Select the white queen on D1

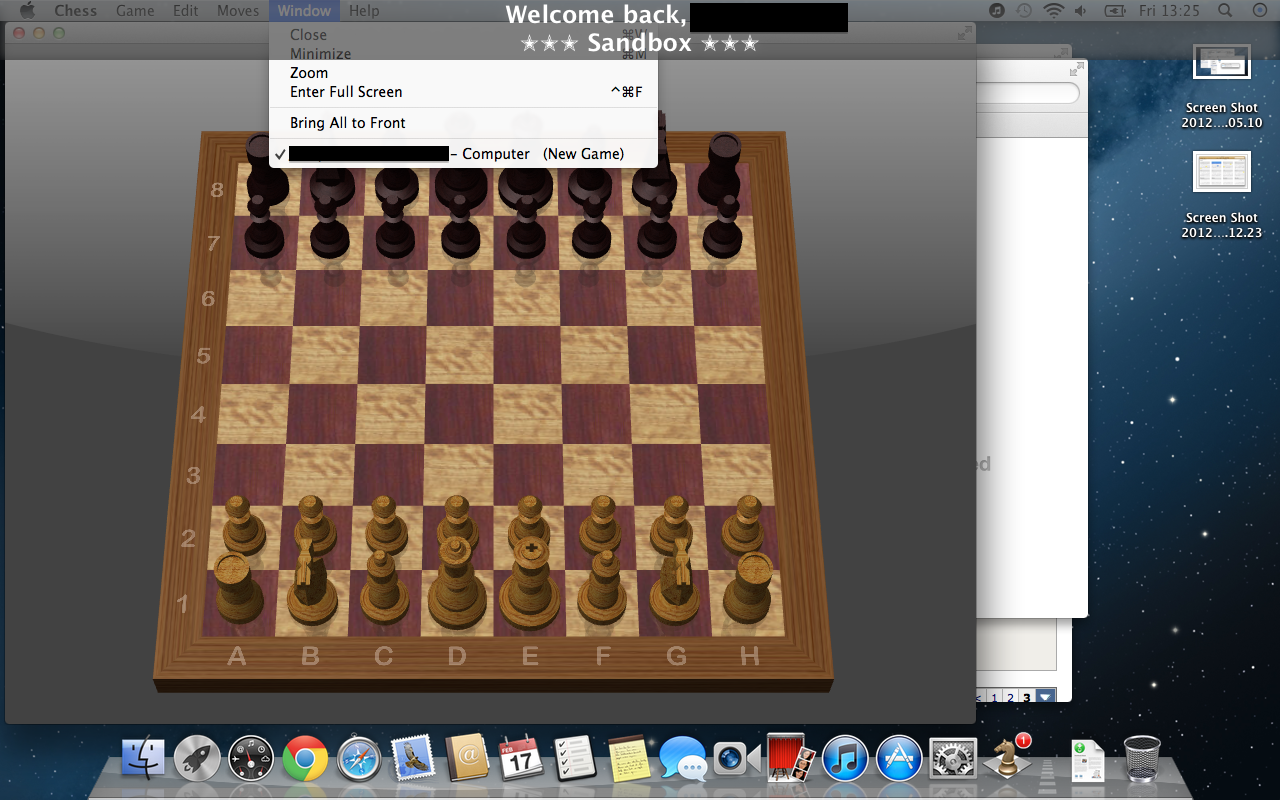point(457,584)
